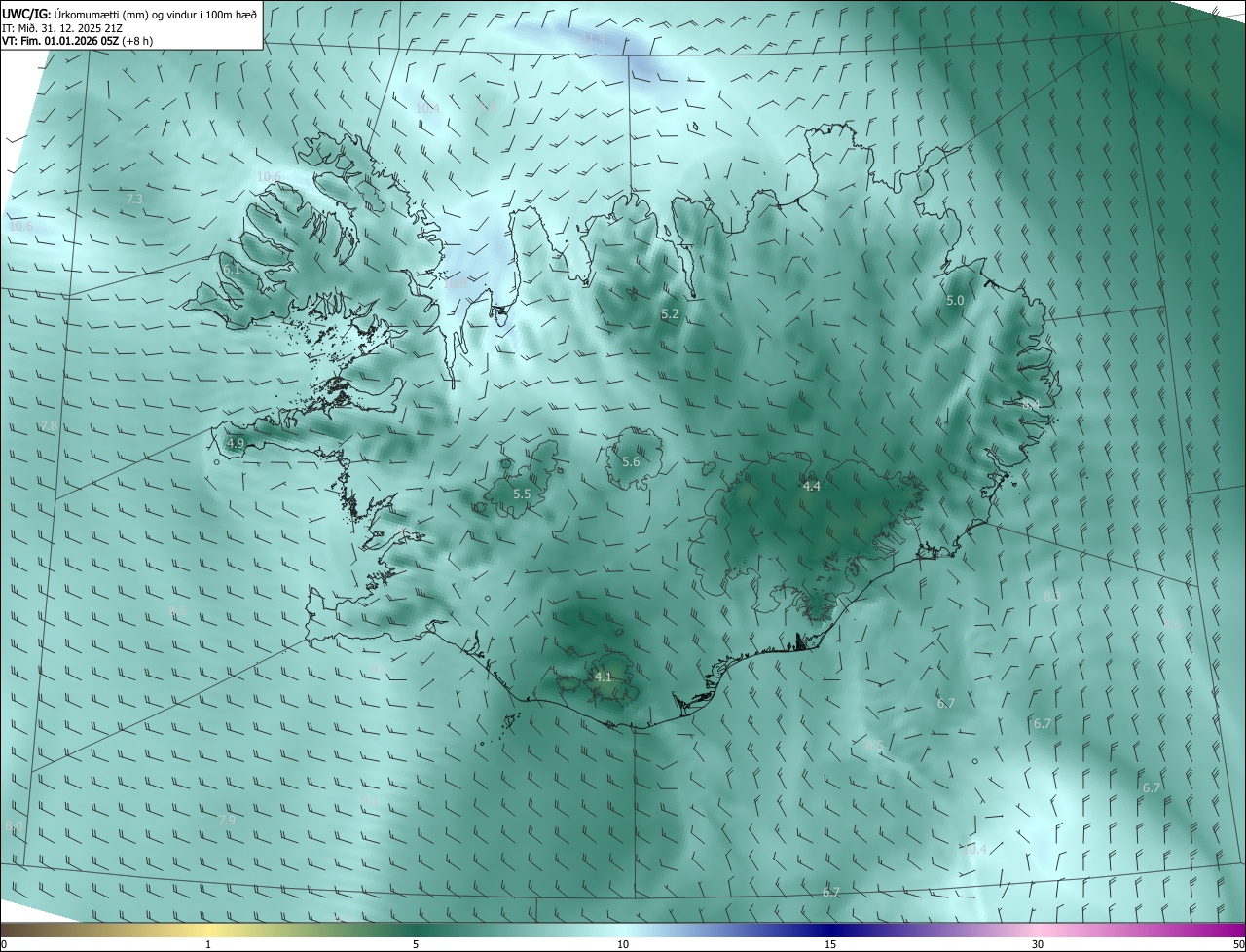Click the 5.5 value on the glacier outline
1246x952 pixels.
tap(522, 494)
